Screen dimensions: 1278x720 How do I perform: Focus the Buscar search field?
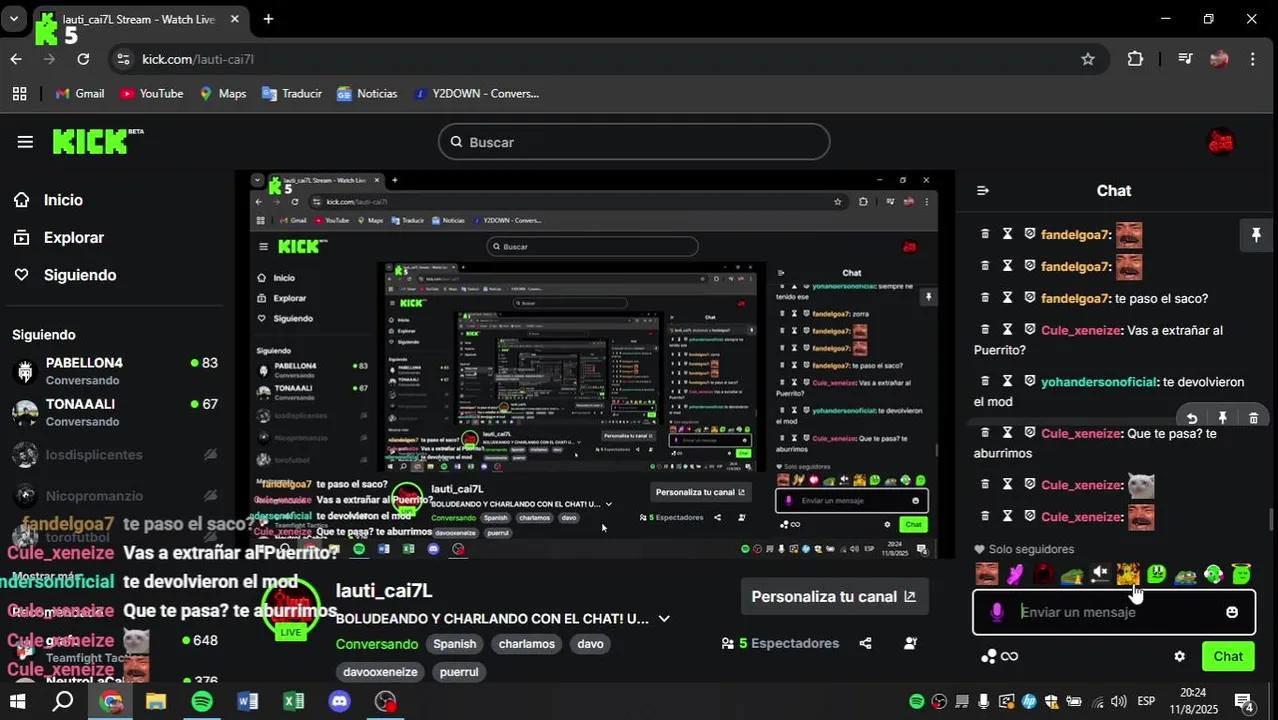point(634,142)
